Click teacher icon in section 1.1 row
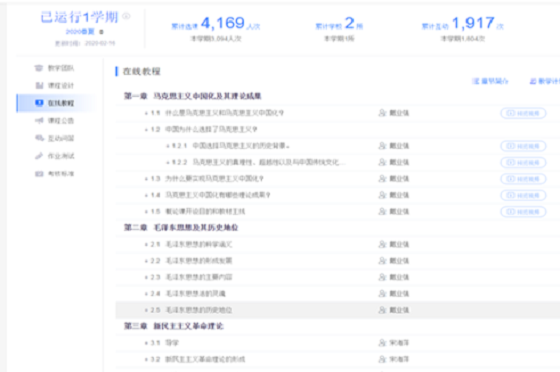Screen dimensions: 560x372 [382, 113]
